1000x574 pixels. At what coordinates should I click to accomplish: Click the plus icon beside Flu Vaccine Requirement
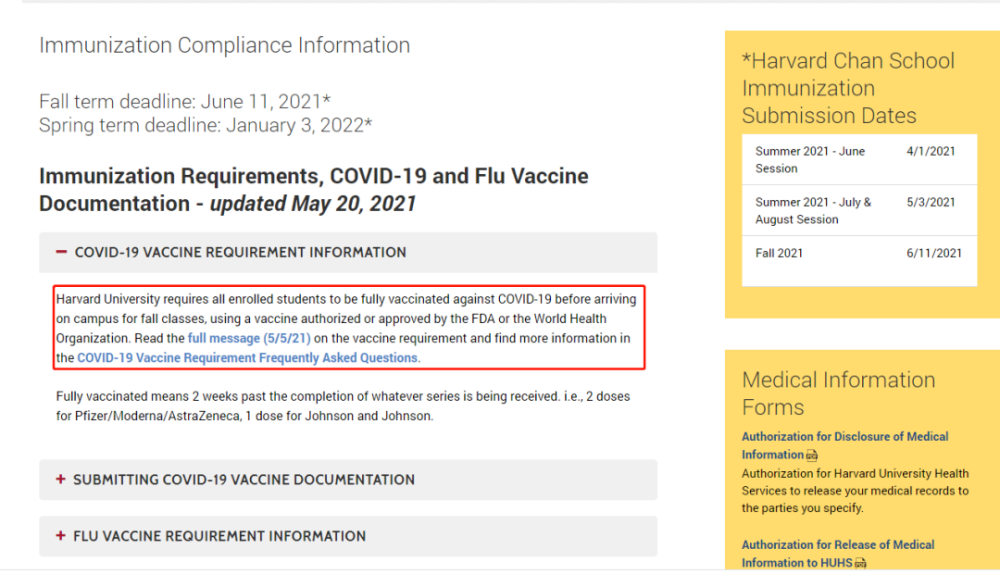(x=61, y=536)
